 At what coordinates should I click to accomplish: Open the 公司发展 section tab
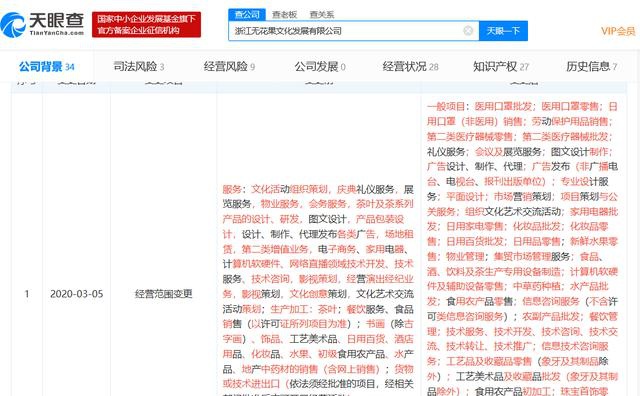(x=320, y=67)
